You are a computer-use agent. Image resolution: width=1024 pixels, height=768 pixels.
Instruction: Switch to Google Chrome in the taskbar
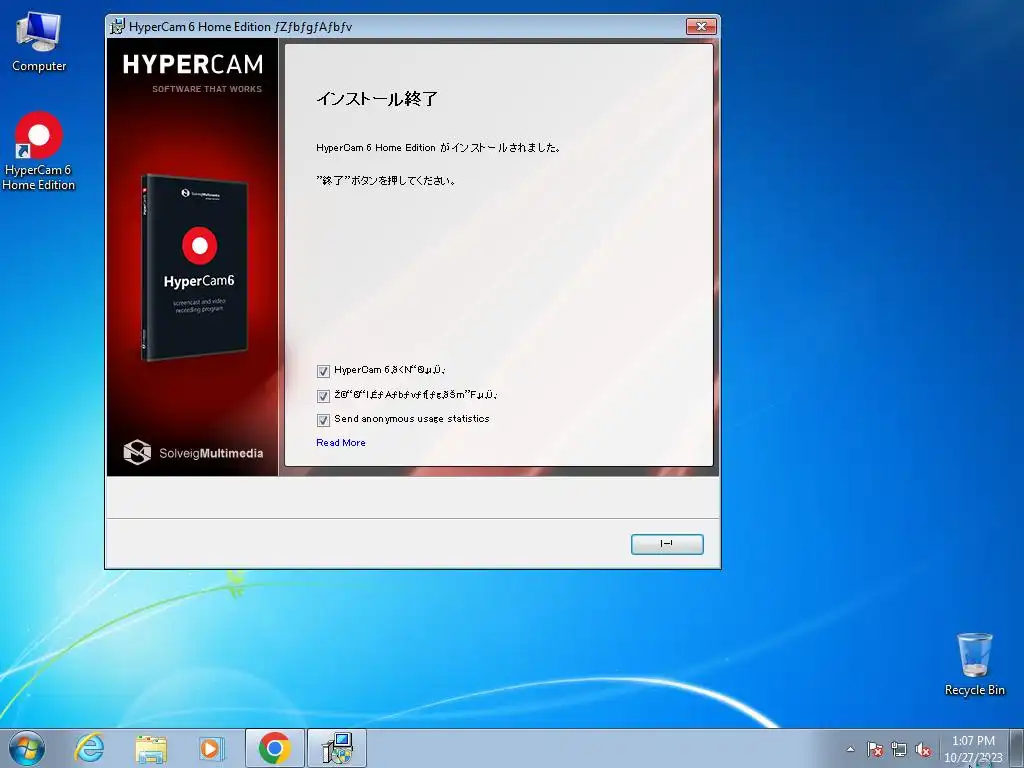275,748
